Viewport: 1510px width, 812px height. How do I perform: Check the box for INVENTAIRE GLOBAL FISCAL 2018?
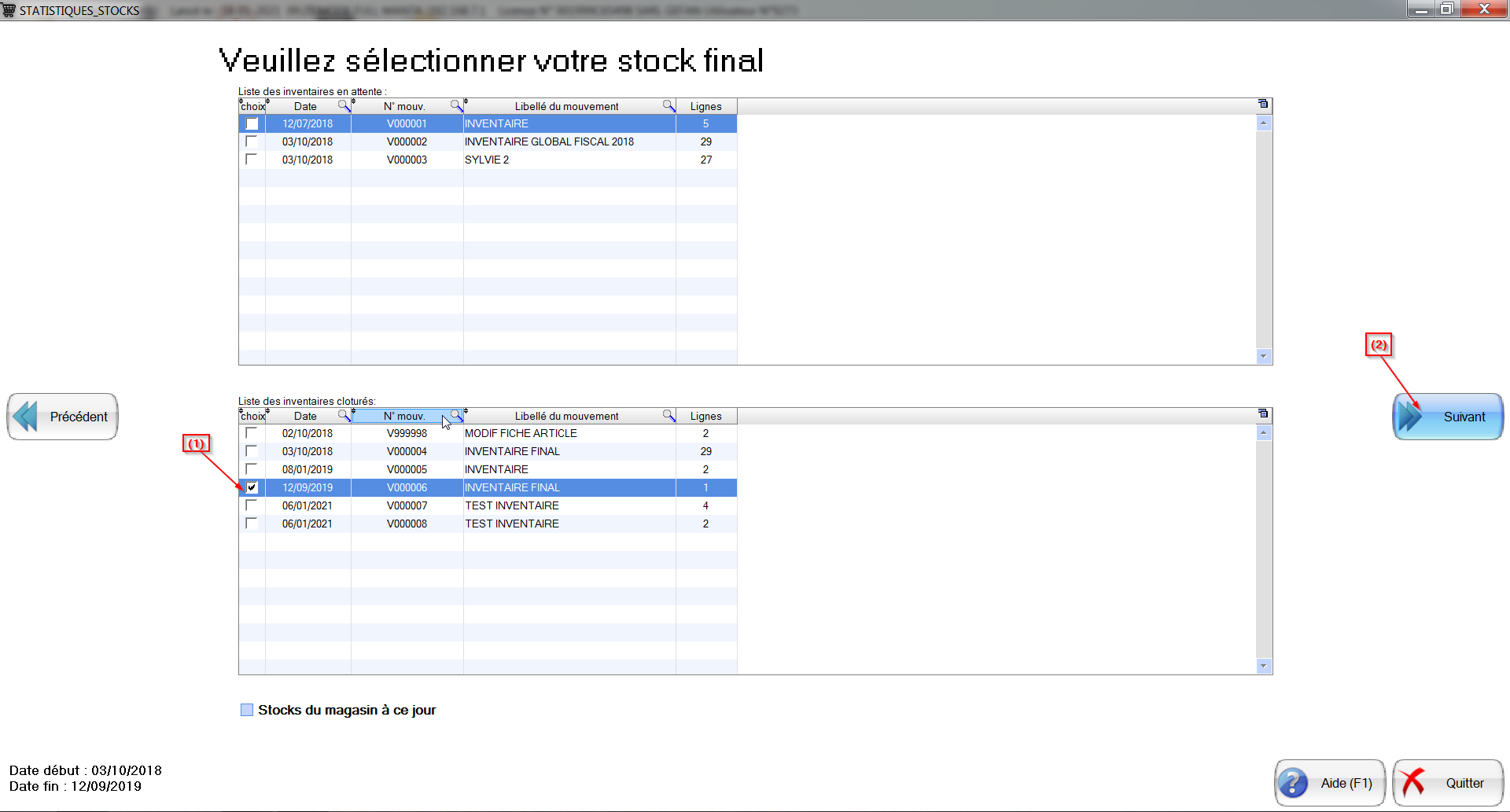pyautogui.click(x=252, y=141)
